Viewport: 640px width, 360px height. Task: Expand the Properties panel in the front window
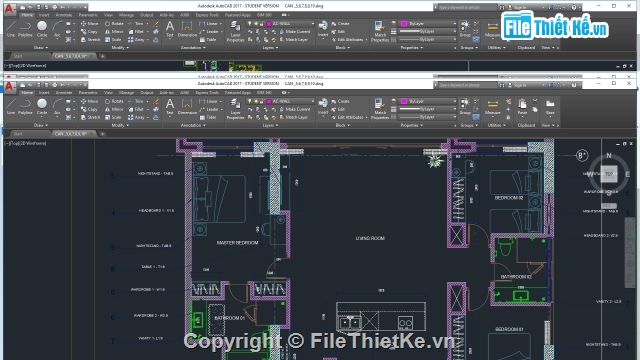point(411,125)
